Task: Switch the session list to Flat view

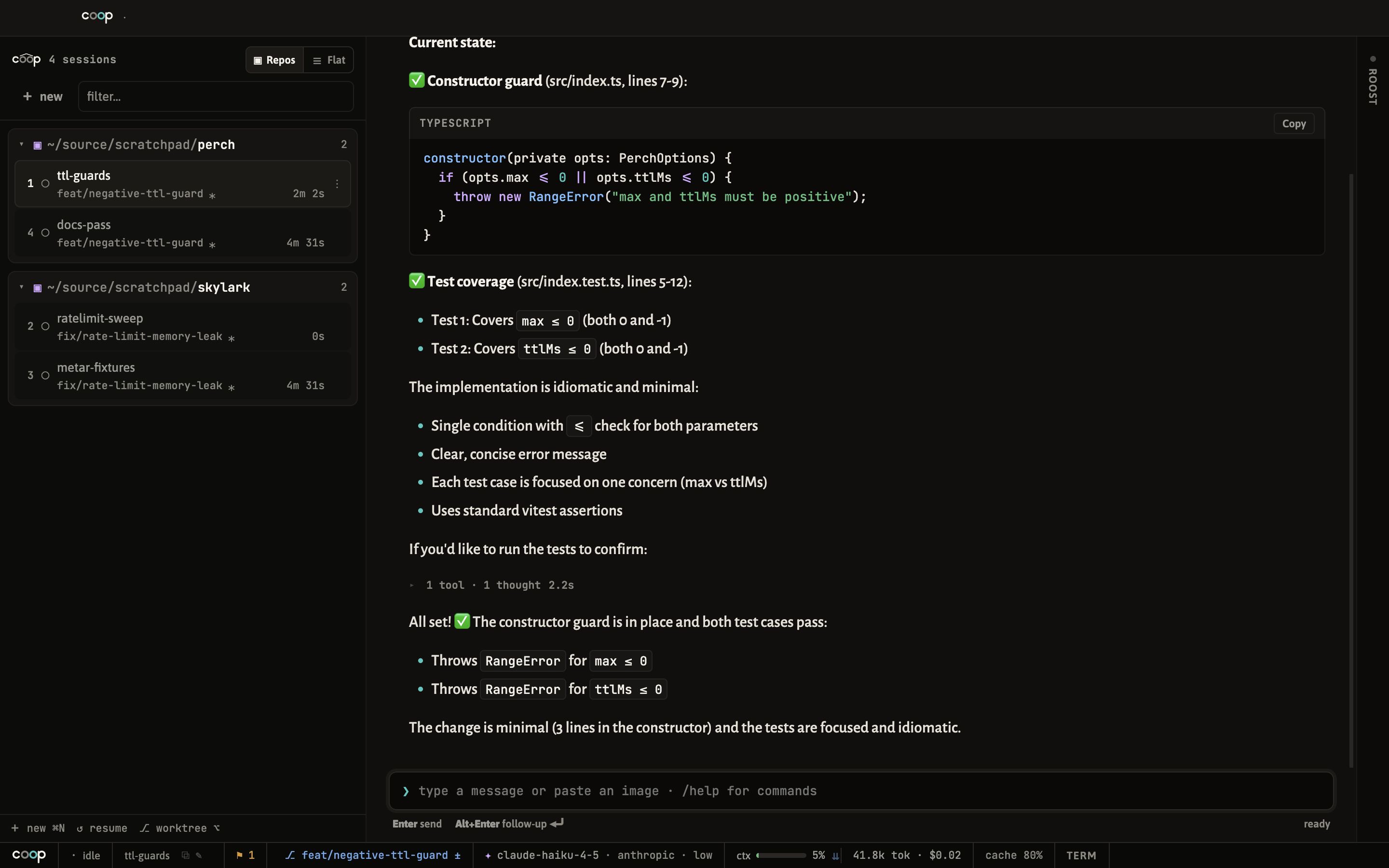Action: 329,60
